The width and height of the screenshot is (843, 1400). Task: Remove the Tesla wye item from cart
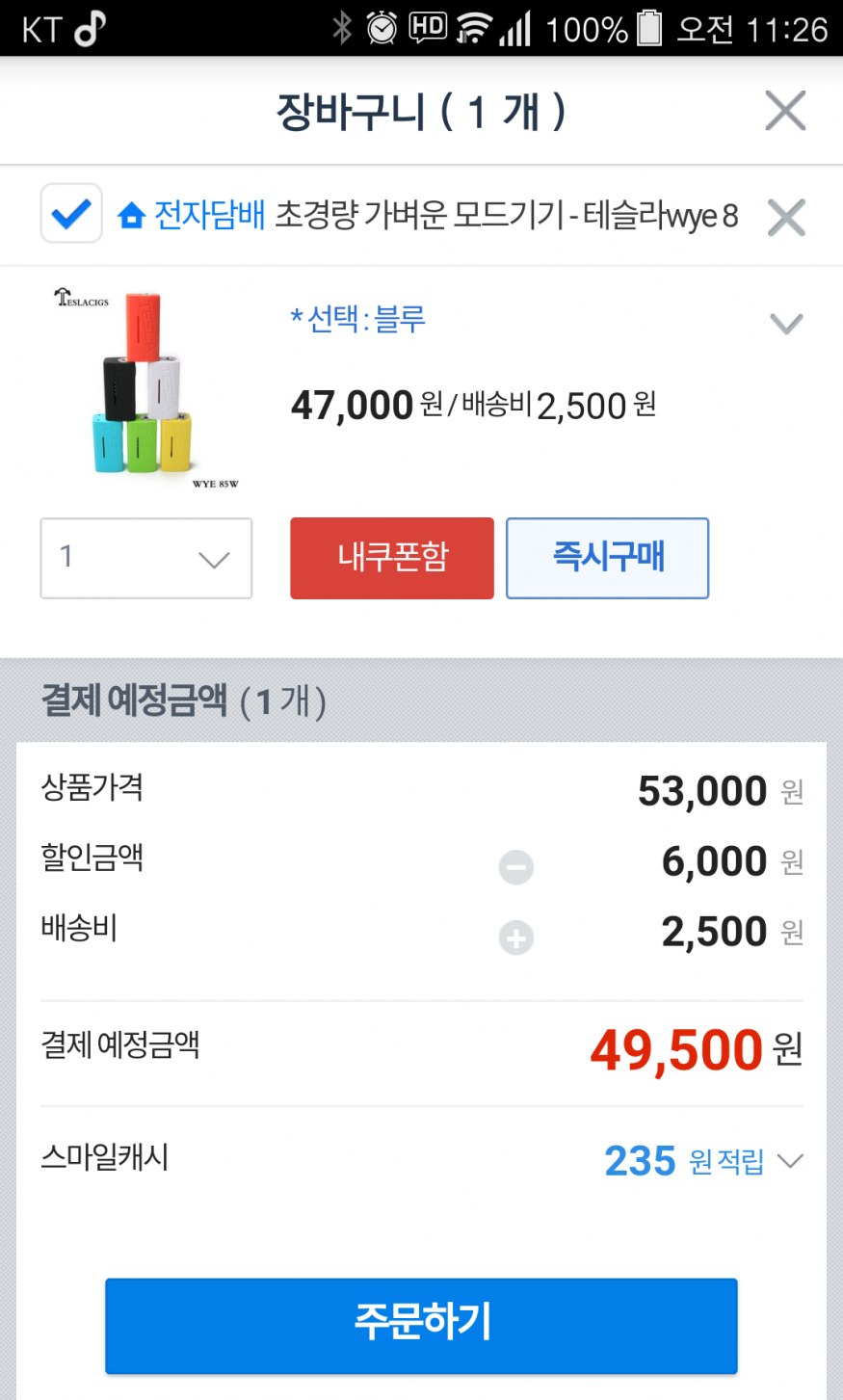coord(786,218)
